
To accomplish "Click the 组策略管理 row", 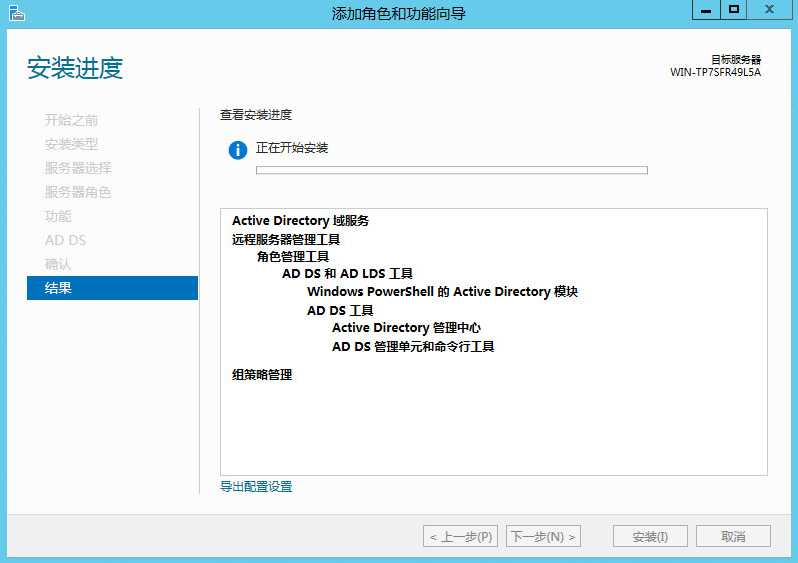I will click(x=262, y=375).
